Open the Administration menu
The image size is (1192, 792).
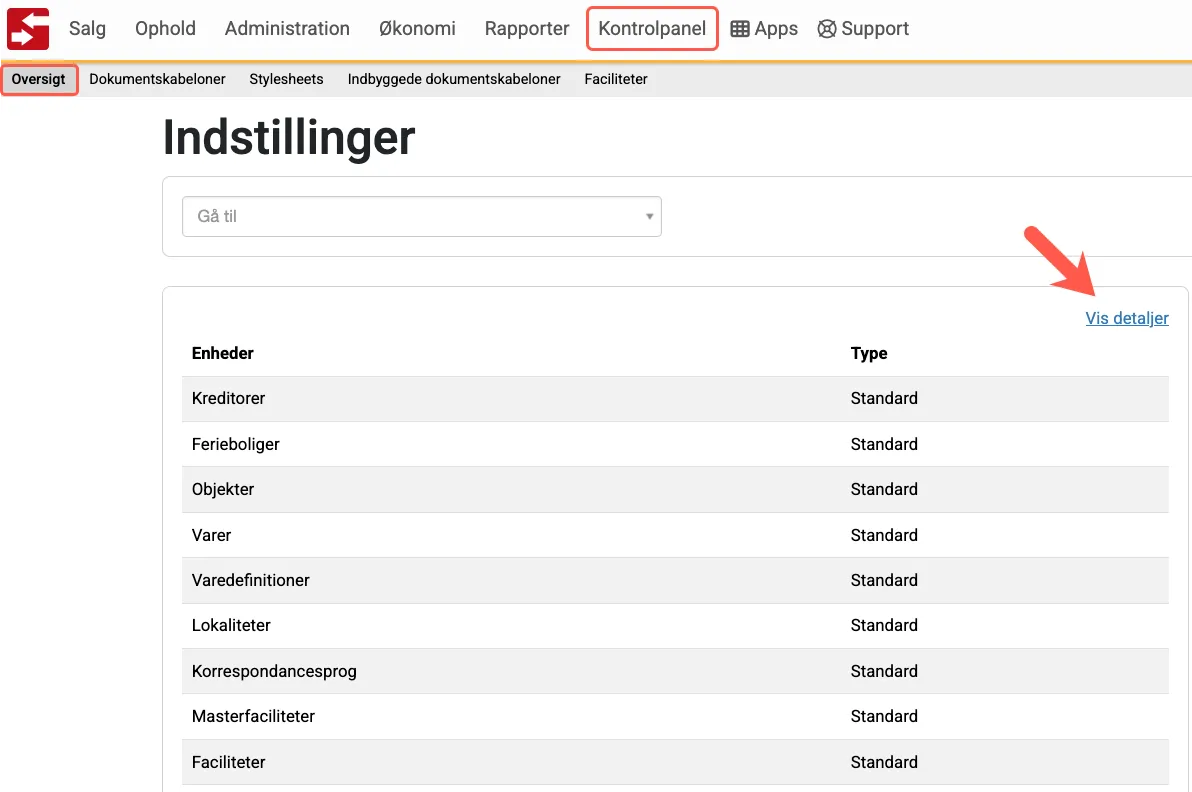[x=287, y=29]
